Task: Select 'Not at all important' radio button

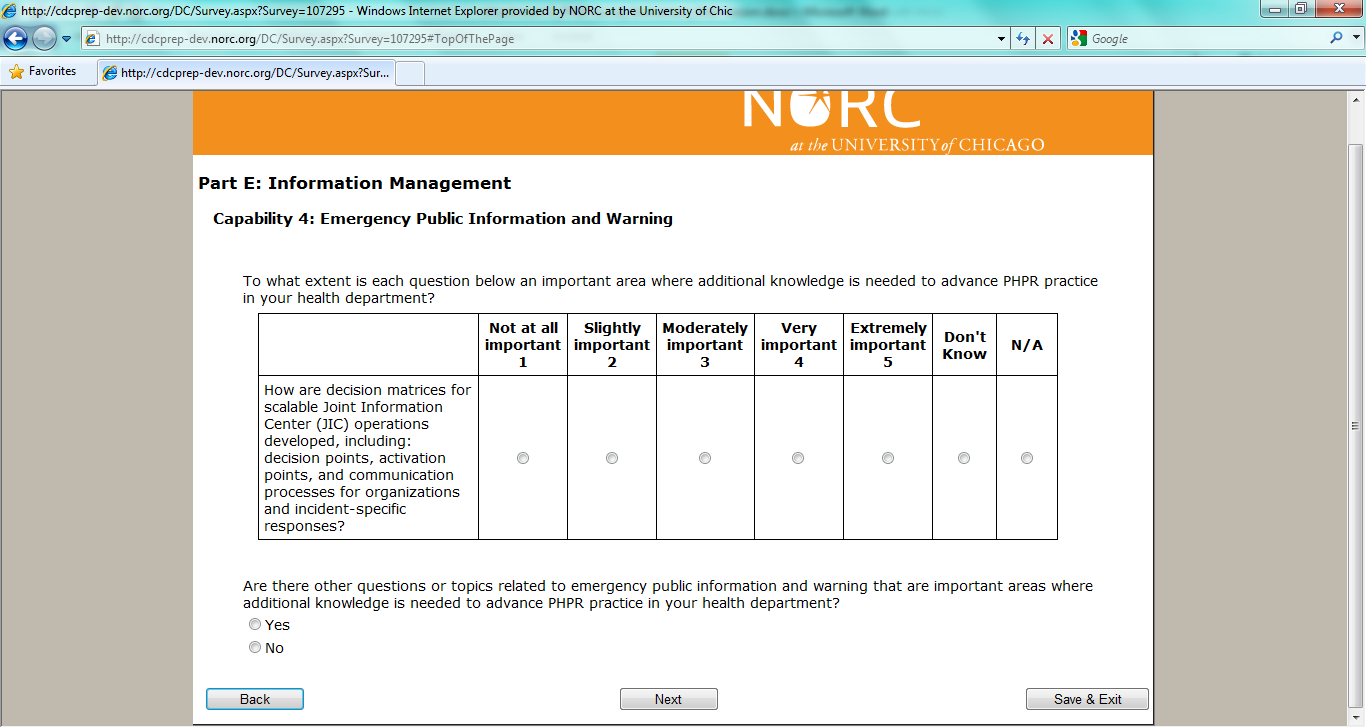Action: click(523, 458)
